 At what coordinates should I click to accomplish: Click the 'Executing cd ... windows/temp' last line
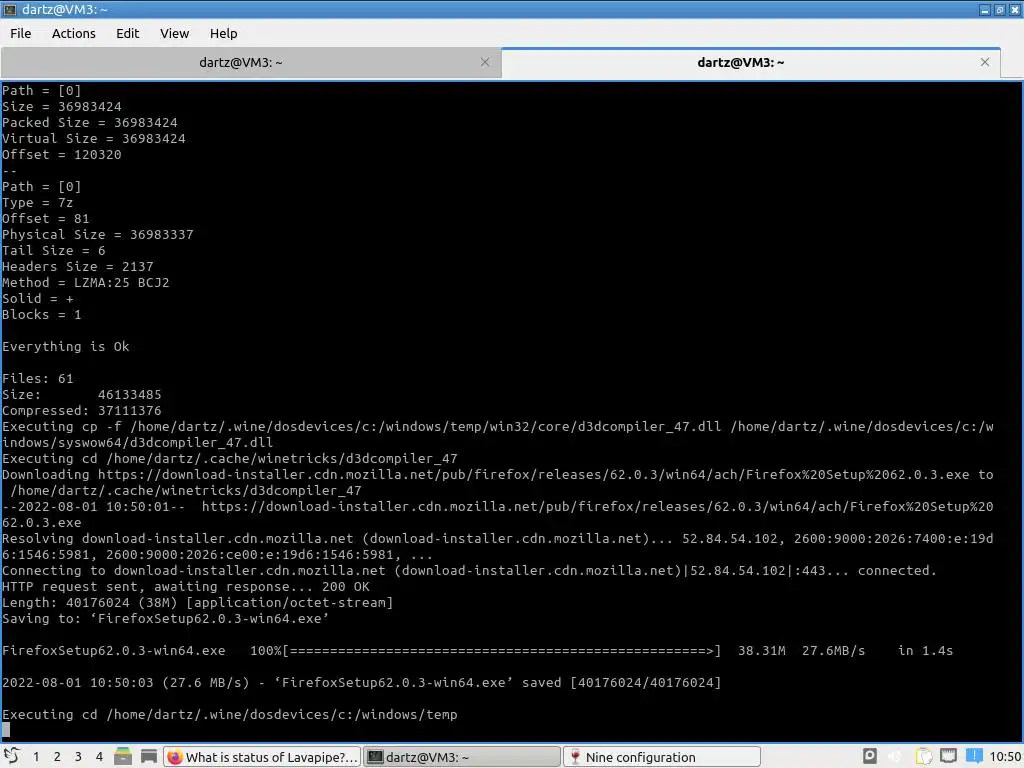click(230, 714)
